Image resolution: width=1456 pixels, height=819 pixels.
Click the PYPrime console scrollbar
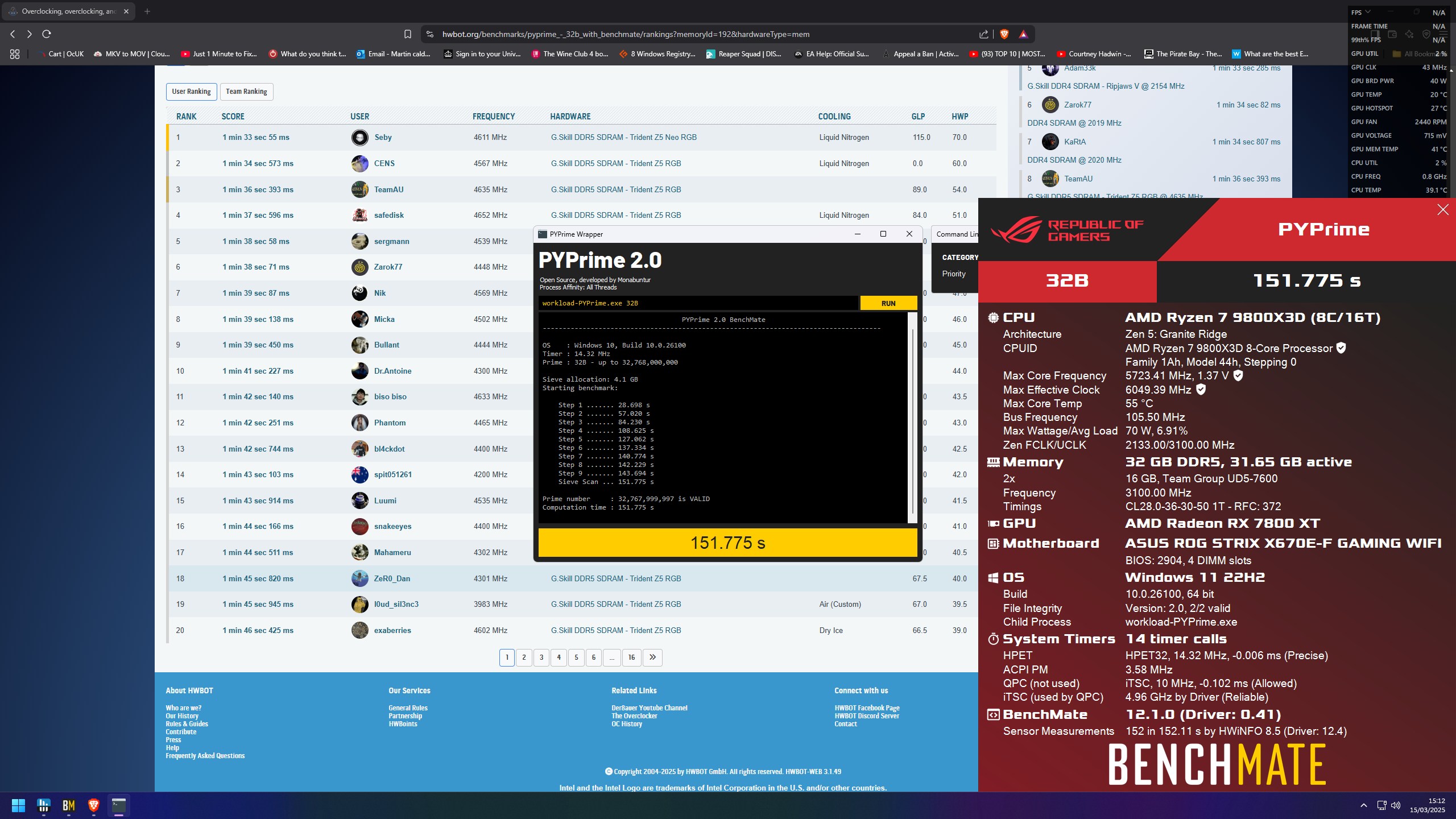pos(912,421)
